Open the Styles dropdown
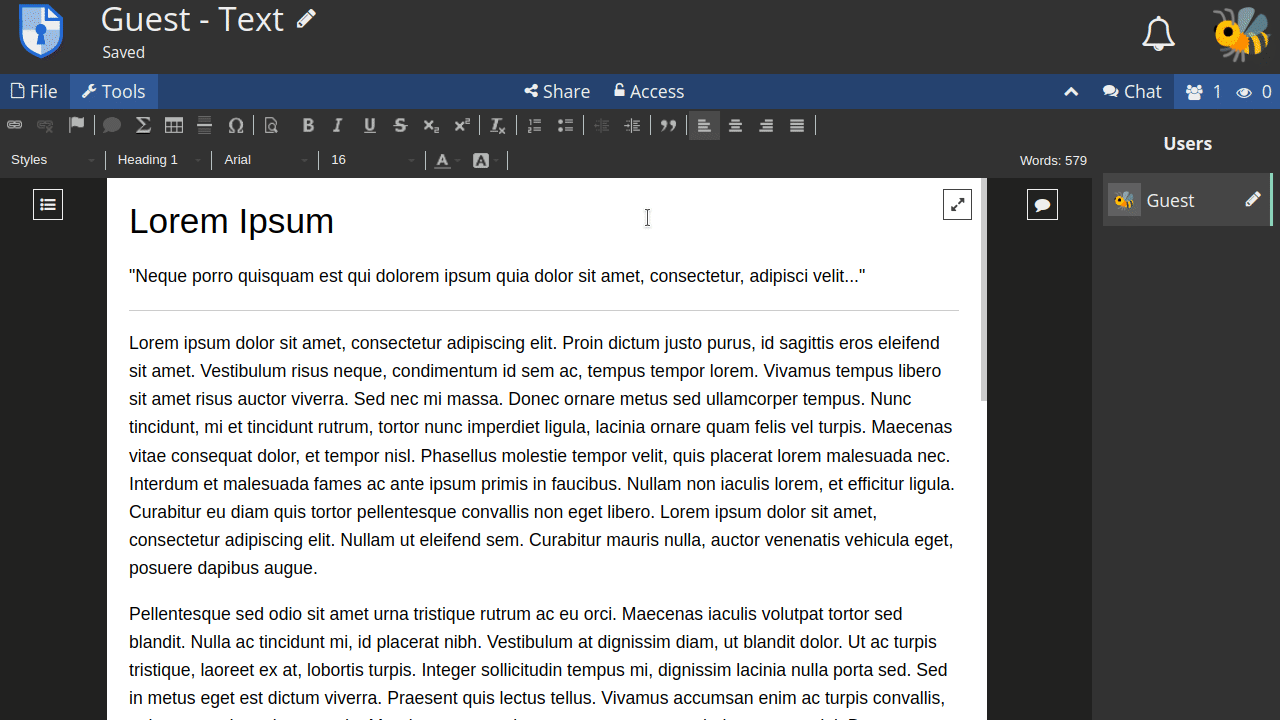Viewport: 1280px width, 720px height. [52, 160]
